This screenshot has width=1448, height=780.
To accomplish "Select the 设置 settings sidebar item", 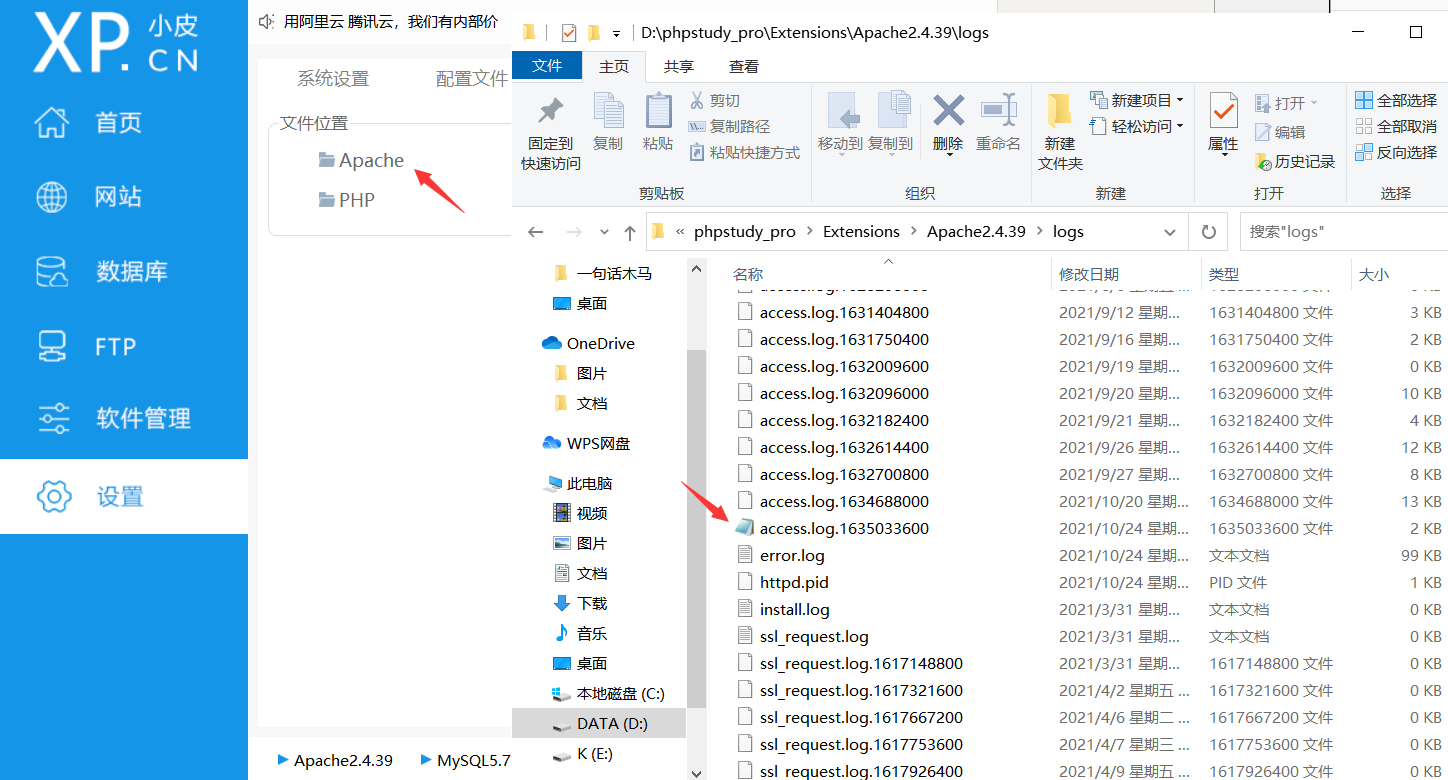I will click(124, 496).
